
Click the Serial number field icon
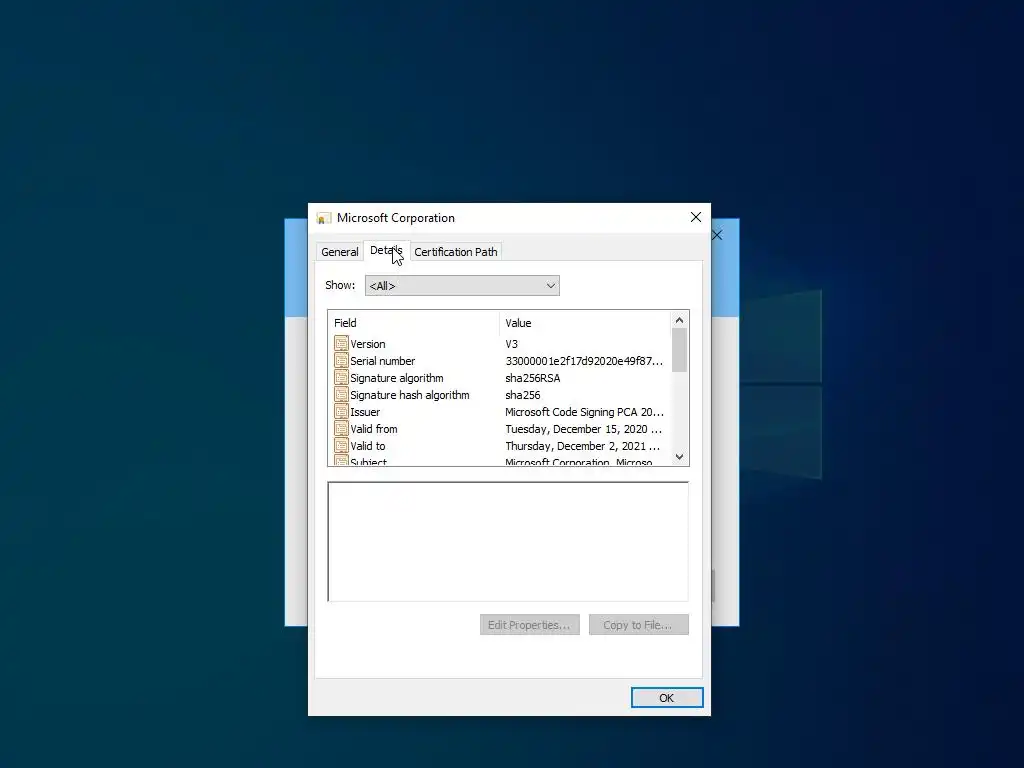[x=341, y=360]
